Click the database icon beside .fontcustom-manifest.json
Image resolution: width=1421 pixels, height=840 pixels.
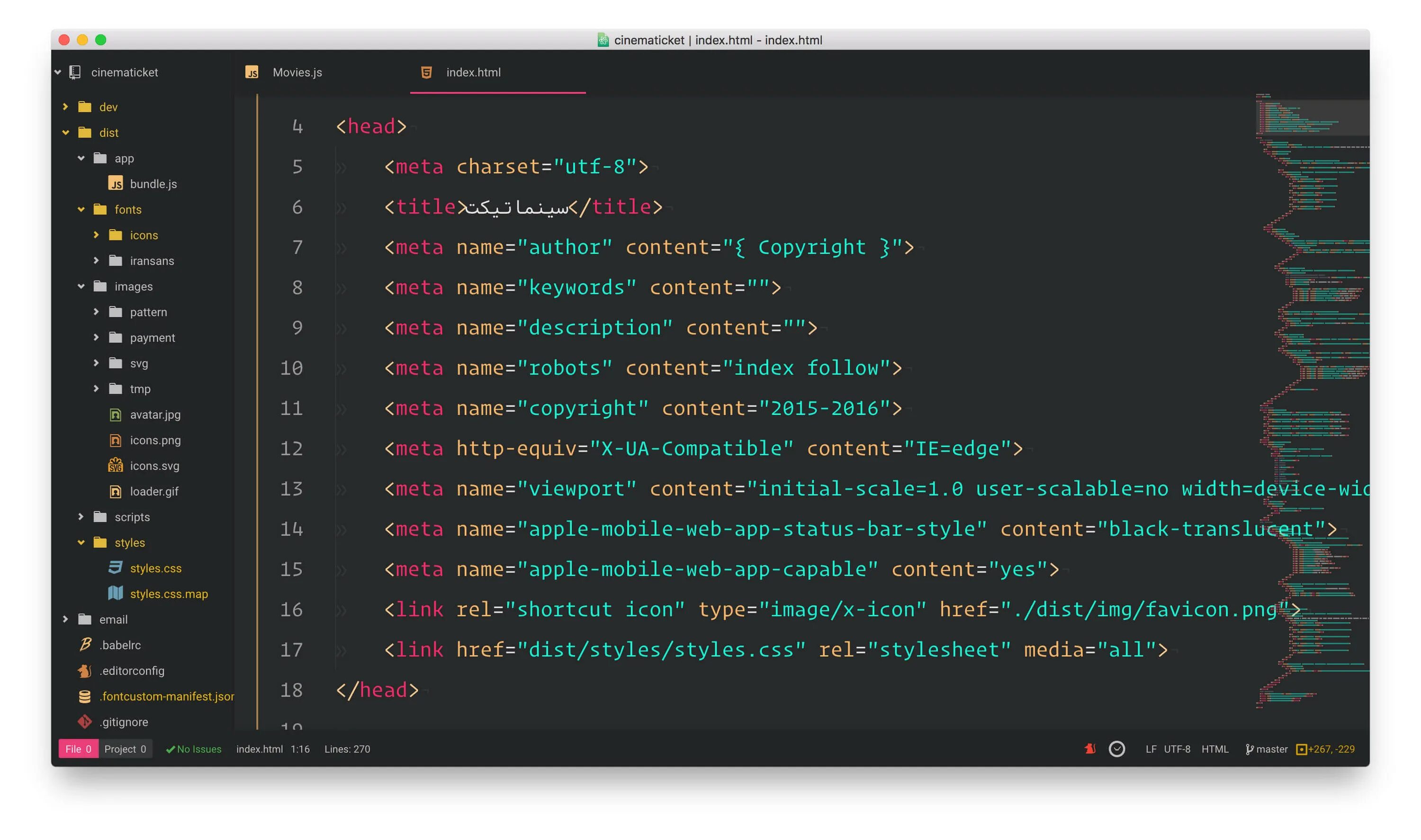[x=85, y=696]
